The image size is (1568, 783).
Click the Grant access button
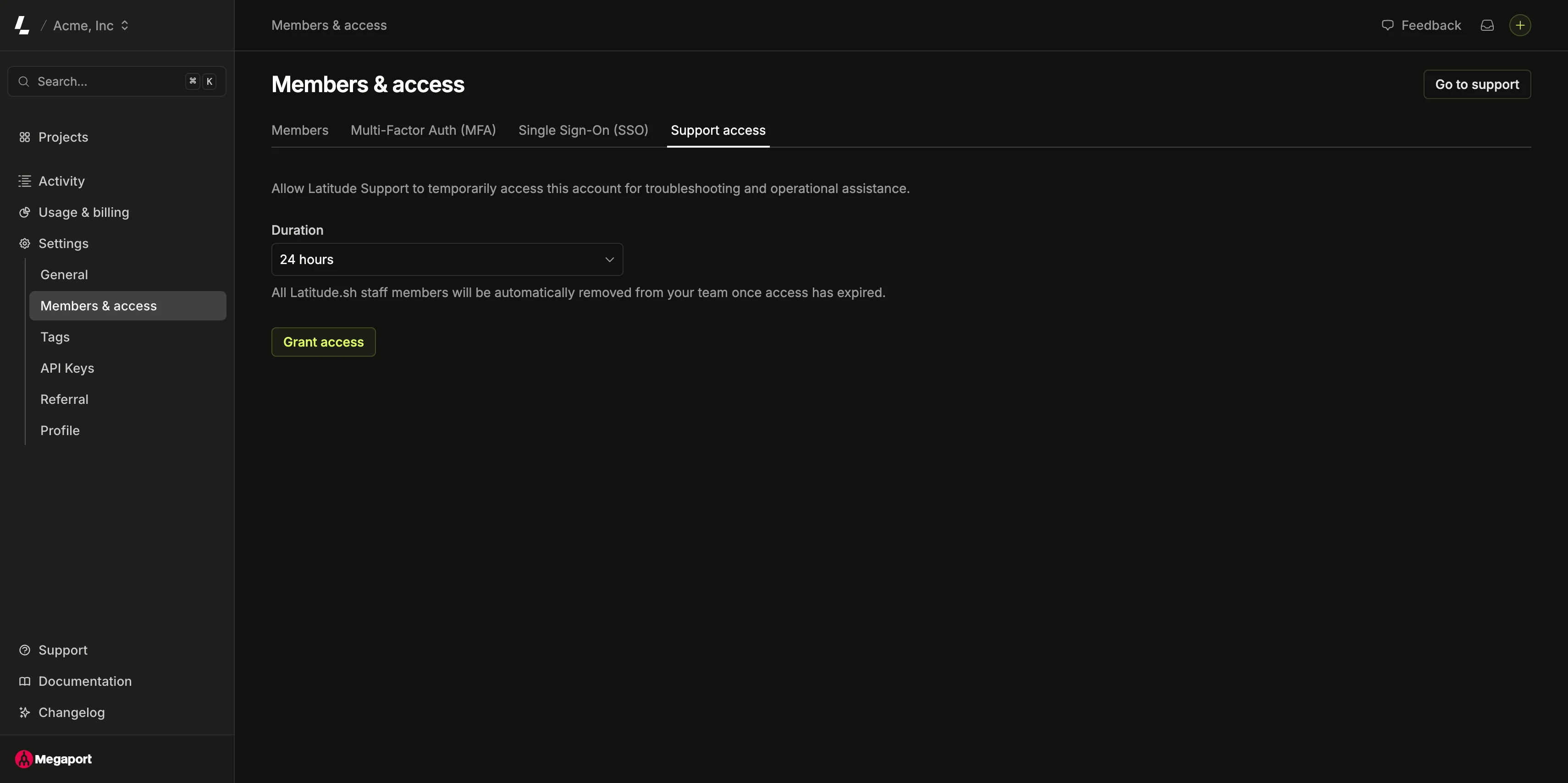(323, 342)
